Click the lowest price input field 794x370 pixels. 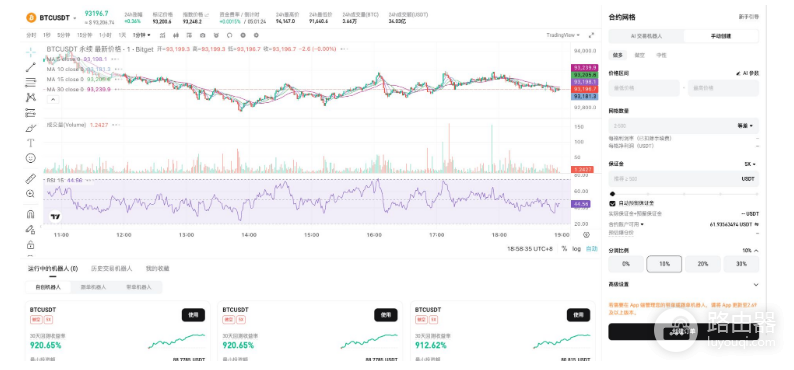(644, 88)
